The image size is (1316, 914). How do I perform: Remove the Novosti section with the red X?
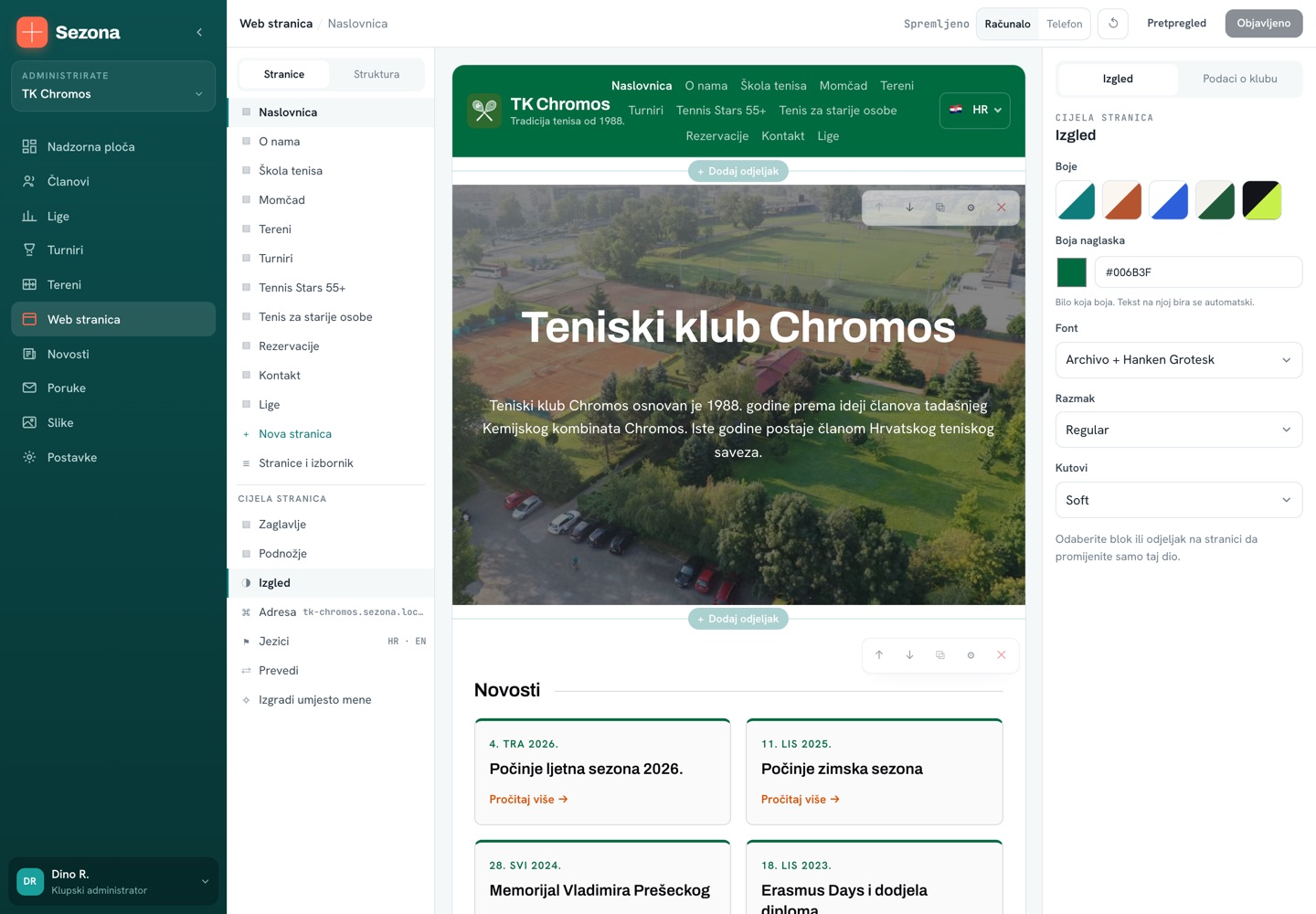point(1001,655)
